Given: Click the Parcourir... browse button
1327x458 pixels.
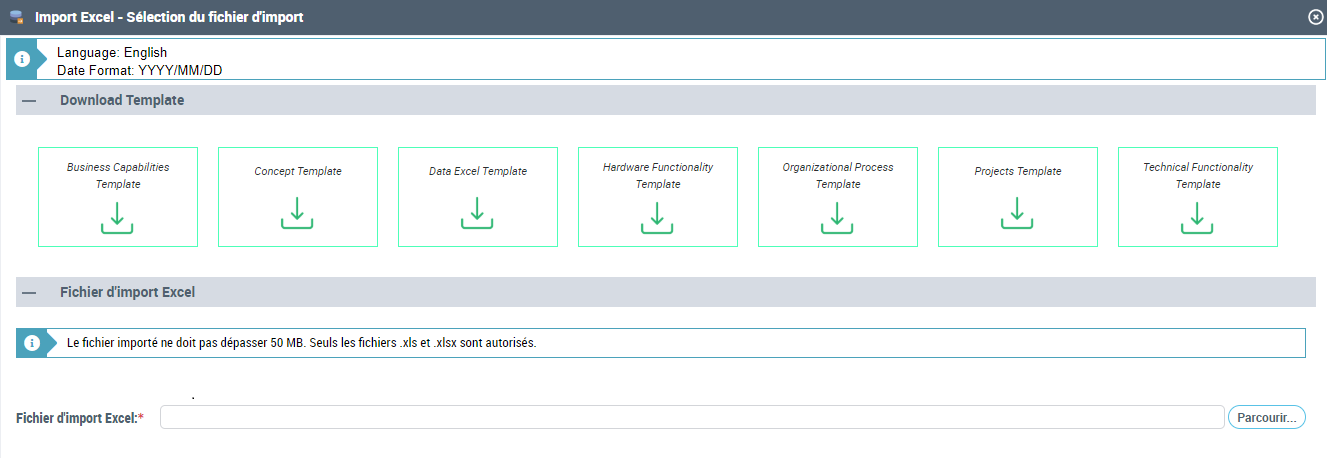Looking at the screenshot, I should (1266, 418).
